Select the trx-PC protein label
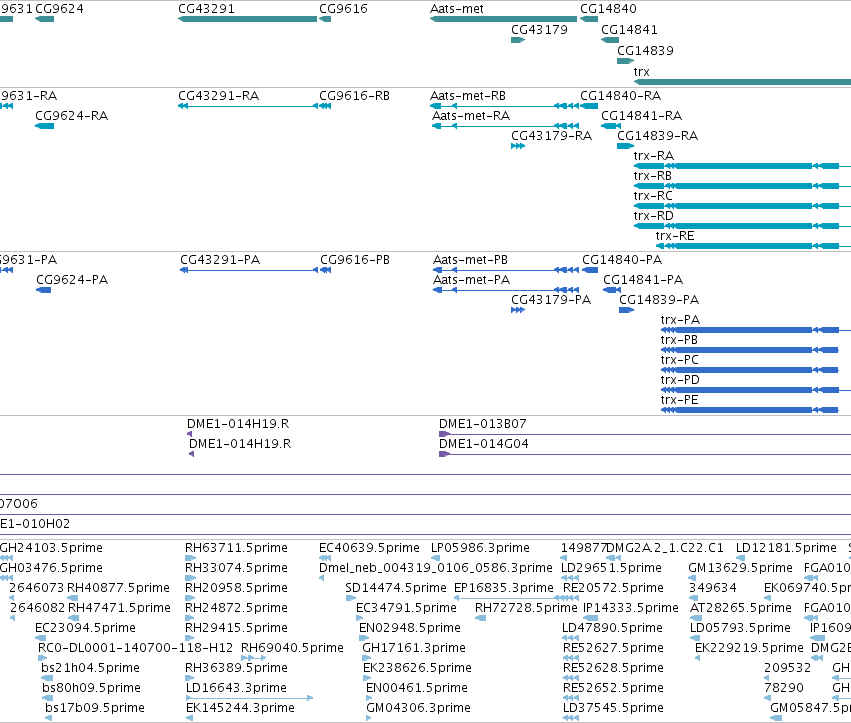This screenshot has height=723, width=851. (x=679, y=360)
